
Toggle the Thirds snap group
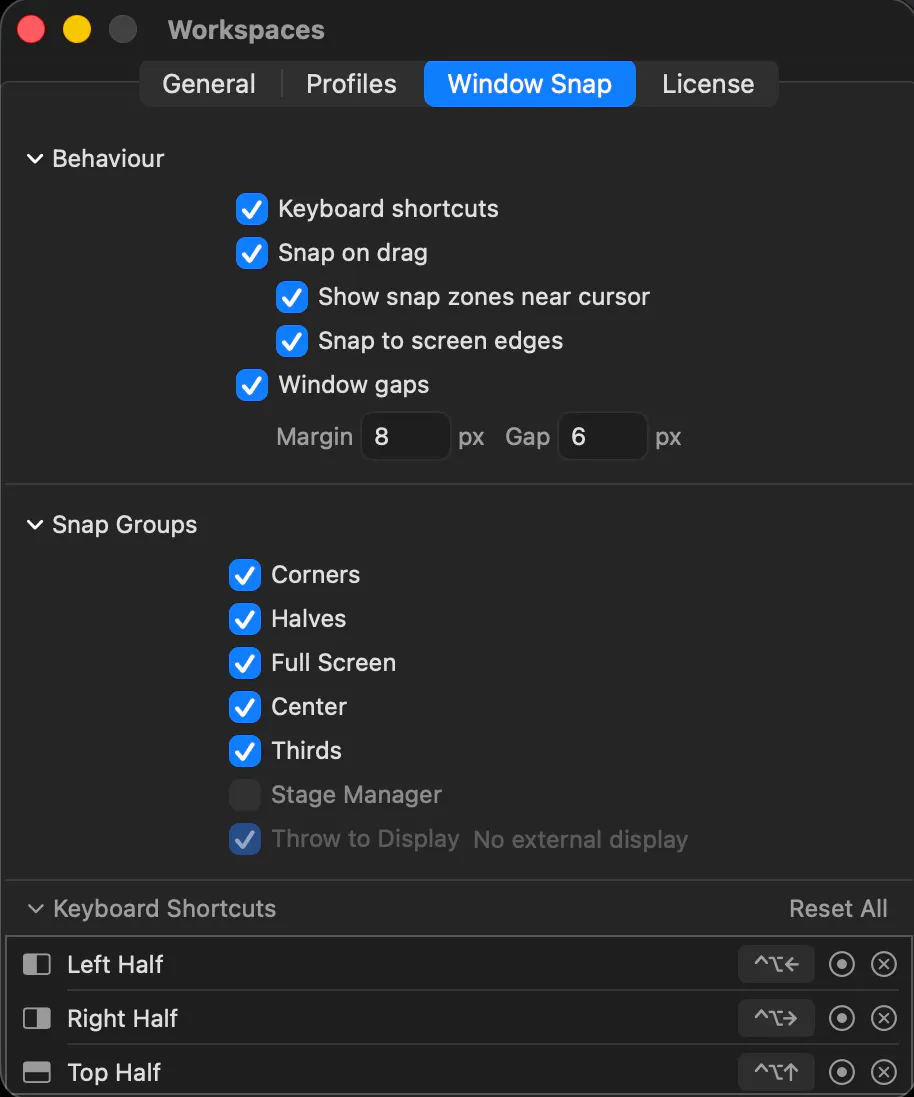tap(245, 751)
